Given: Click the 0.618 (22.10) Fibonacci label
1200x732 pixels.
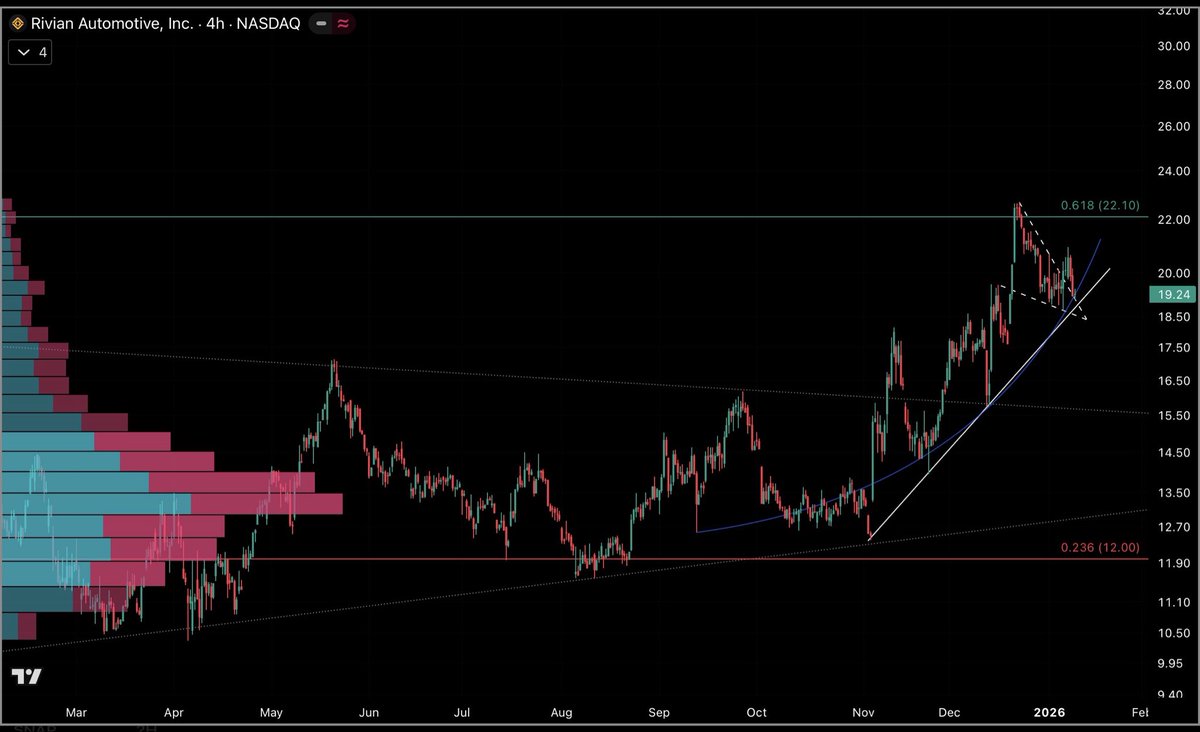Looking at the screenshot, I should click(x=1099, y=204).
